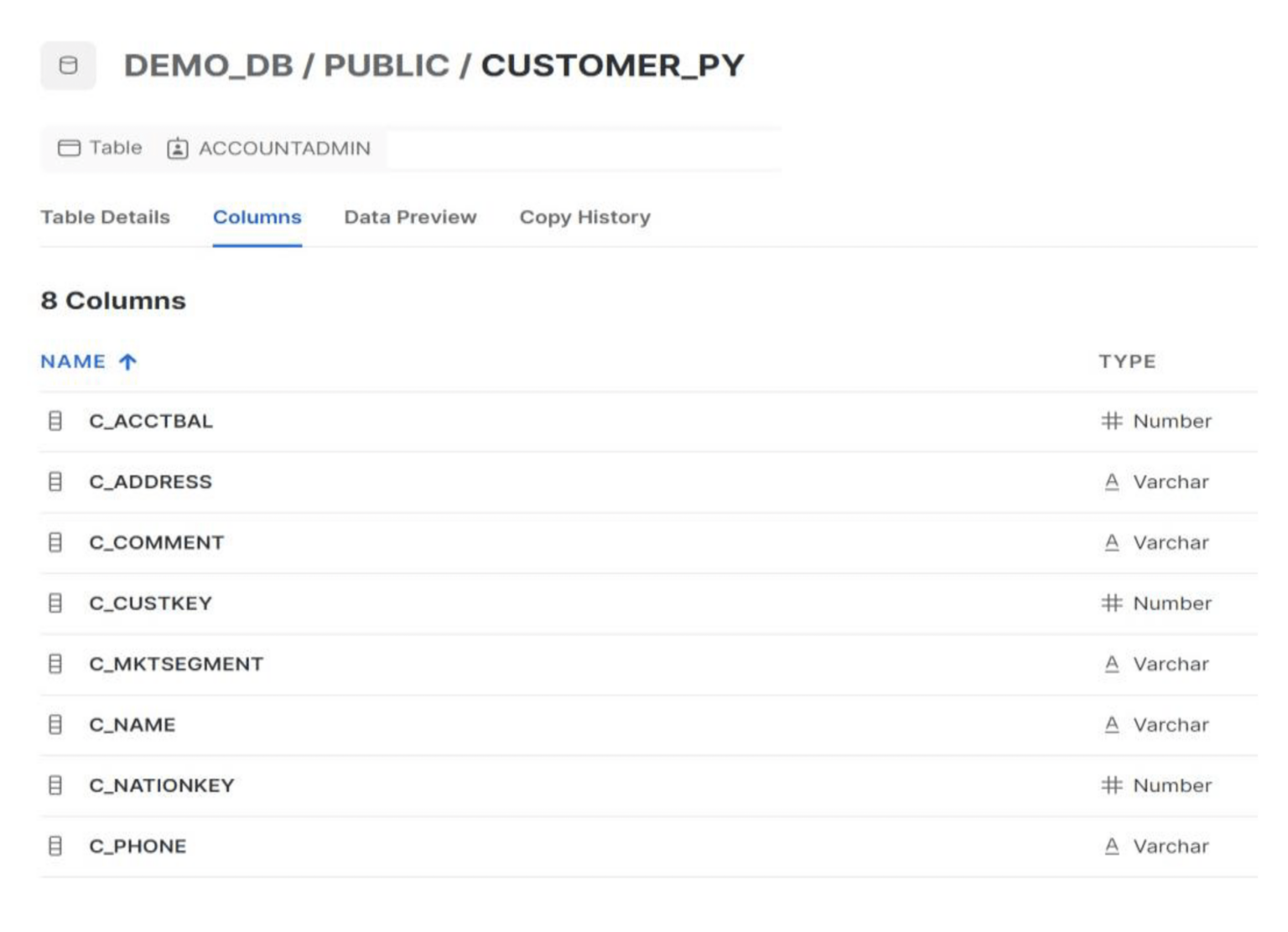Click the Number hash icon for C_CUSTKEY
The height and width of the screenshot is (932, 1288).
pos(1111,603)
